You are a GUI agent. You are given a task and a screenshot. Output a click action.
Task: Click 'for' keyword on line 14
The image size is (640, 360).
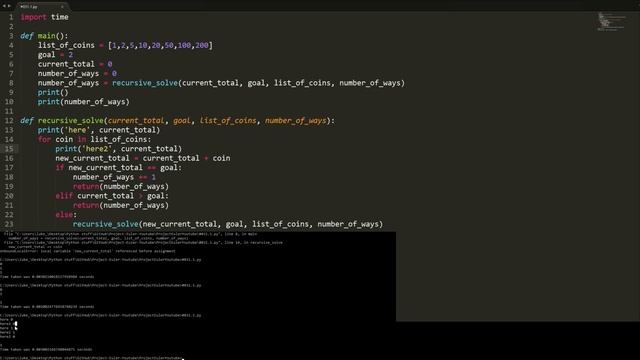pyautogui.click(x=44, y=140)
